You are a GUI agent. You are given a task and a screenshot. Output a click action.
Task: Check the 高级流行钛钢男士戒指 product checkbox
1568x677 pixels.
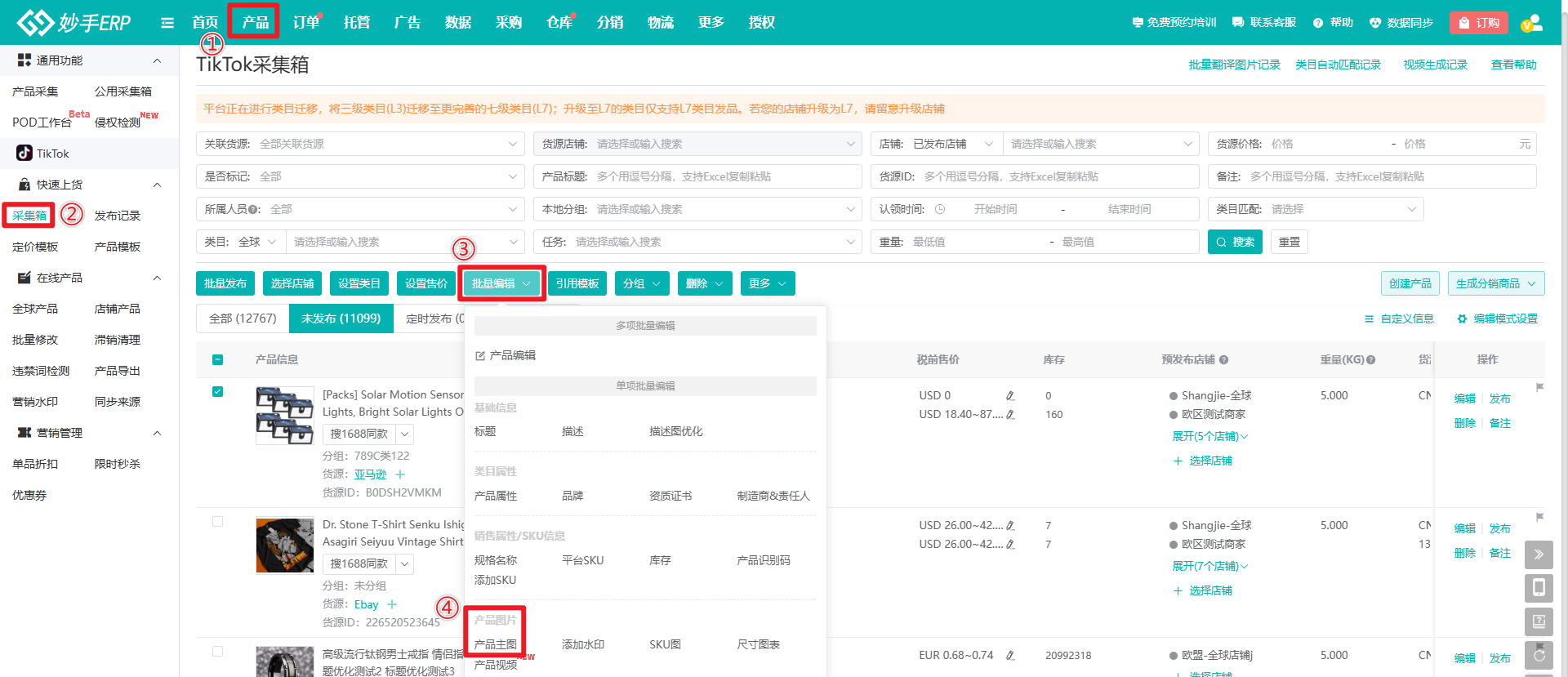point(217,652)
